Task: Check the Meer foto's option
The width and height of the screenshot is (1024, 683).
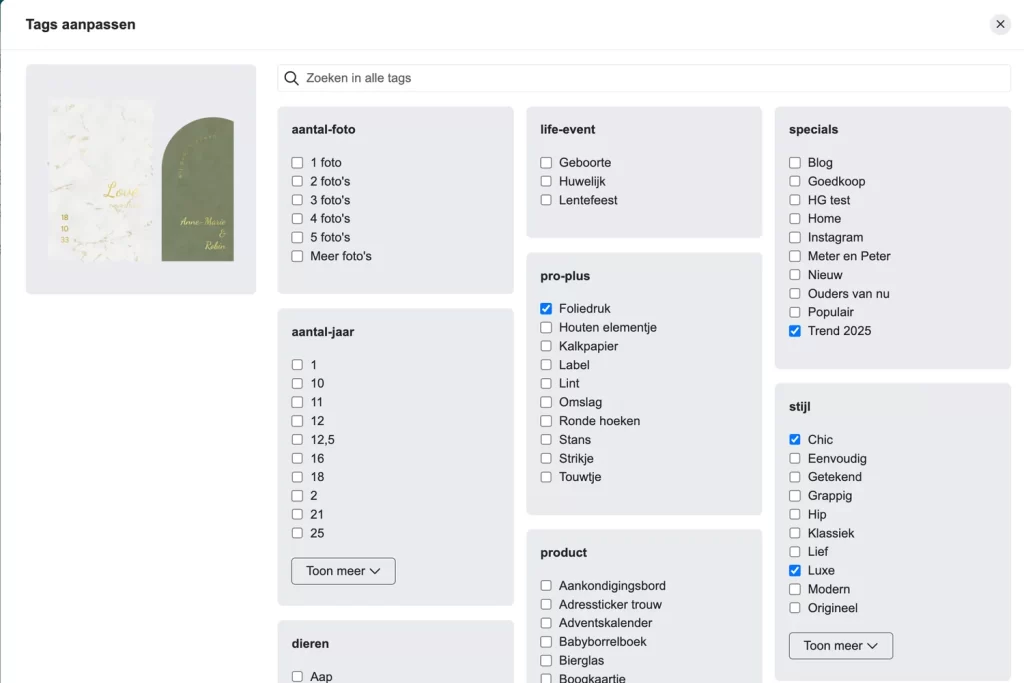Action: [x=297, y=256]
